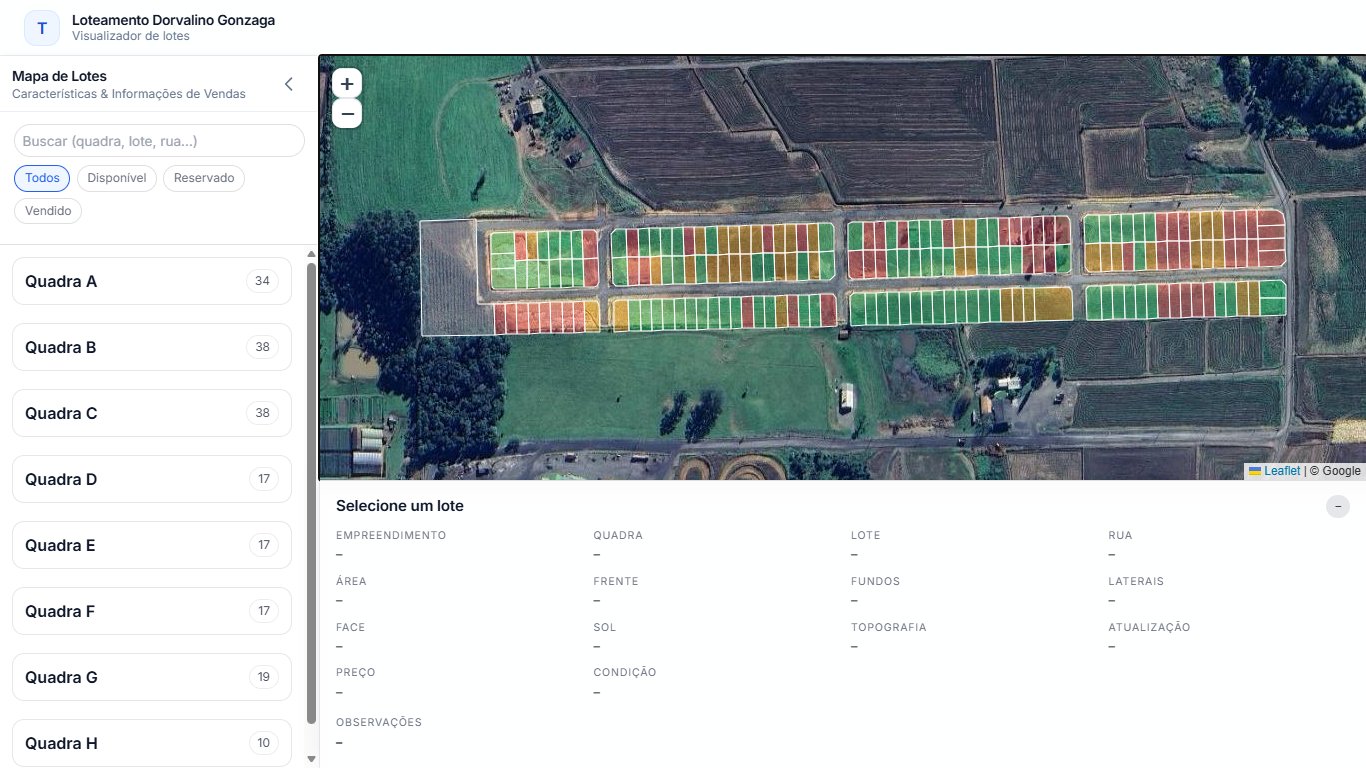1366x768 pixels.
Task: Expand Quadra B in the list
Action: [x=152, y=347]
